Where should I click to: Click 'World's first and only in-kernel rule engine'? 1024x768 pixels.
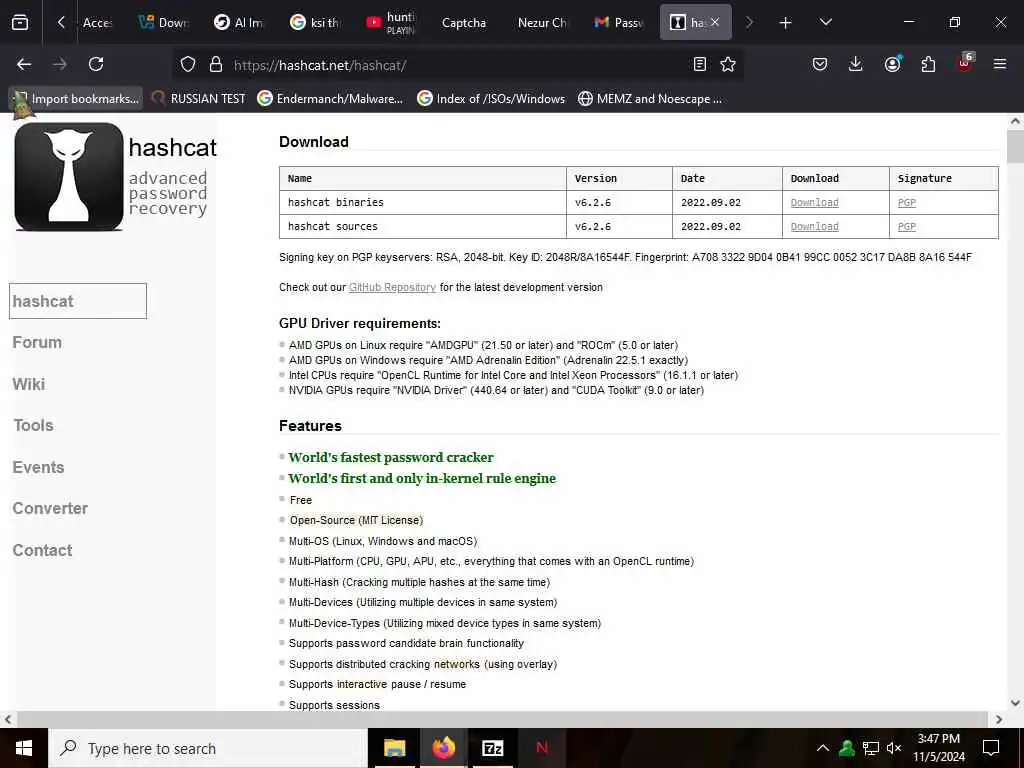[x=422, y=478]
